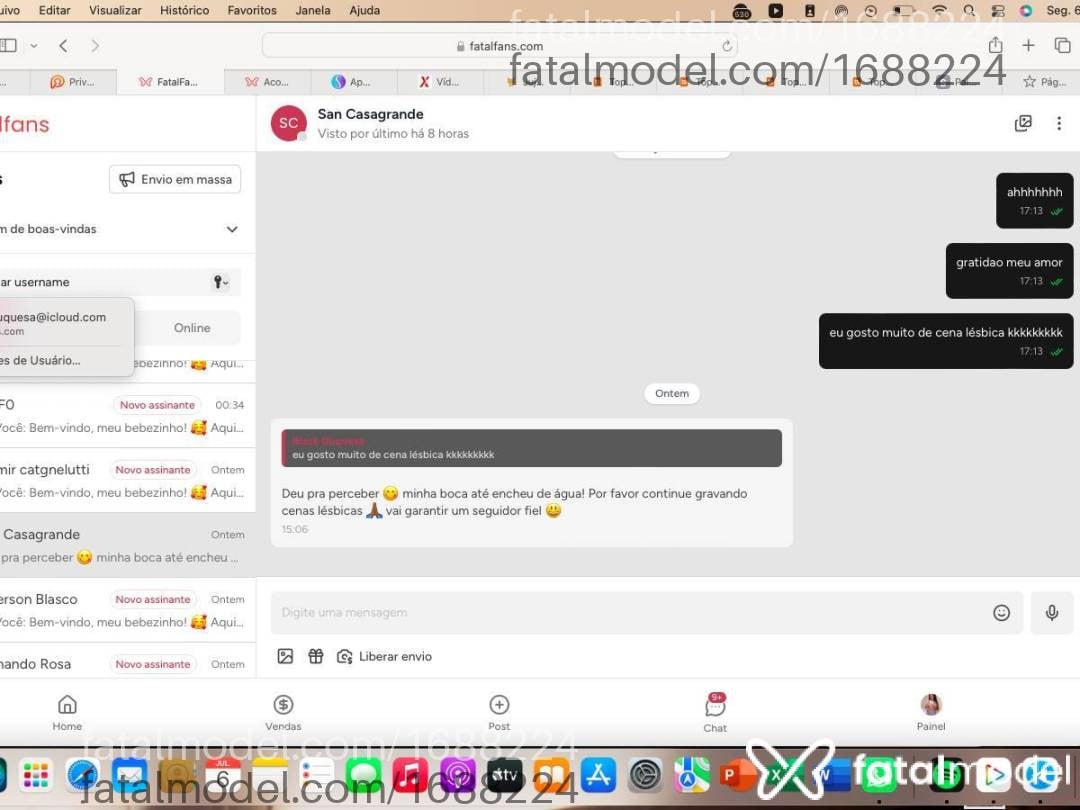Expand the Safari sidebar options chevron
1080x810 pixels.
point(34,46)
